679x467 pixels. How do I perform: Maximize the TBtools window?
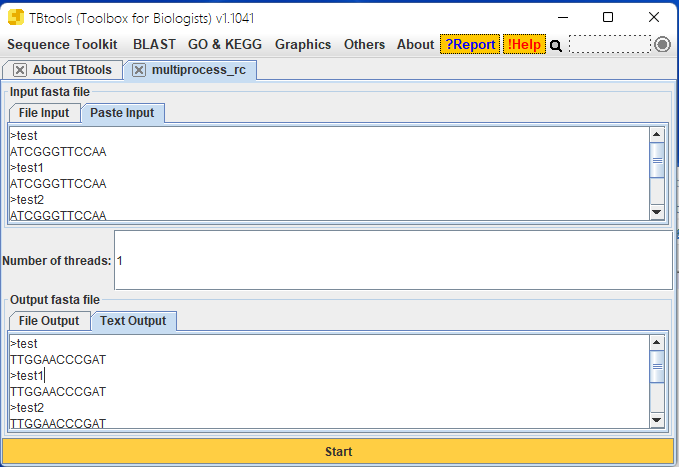click(608, 17)
